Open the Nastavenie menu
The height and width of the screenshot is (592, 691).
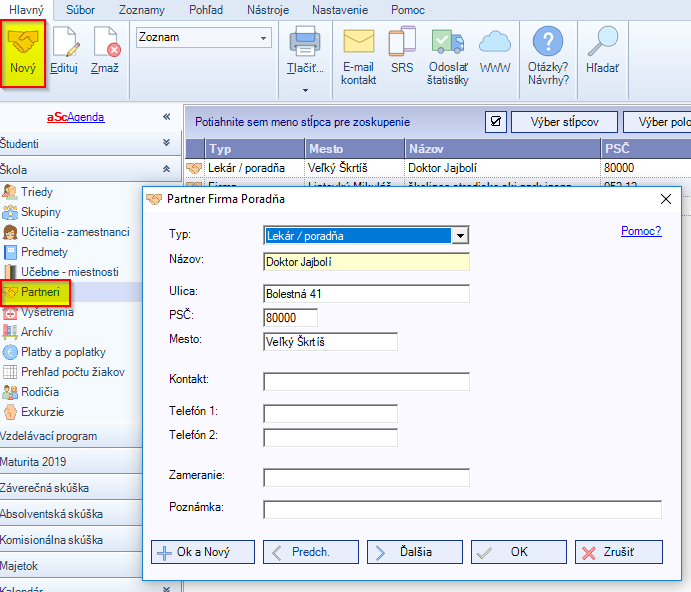pos(340,10)
